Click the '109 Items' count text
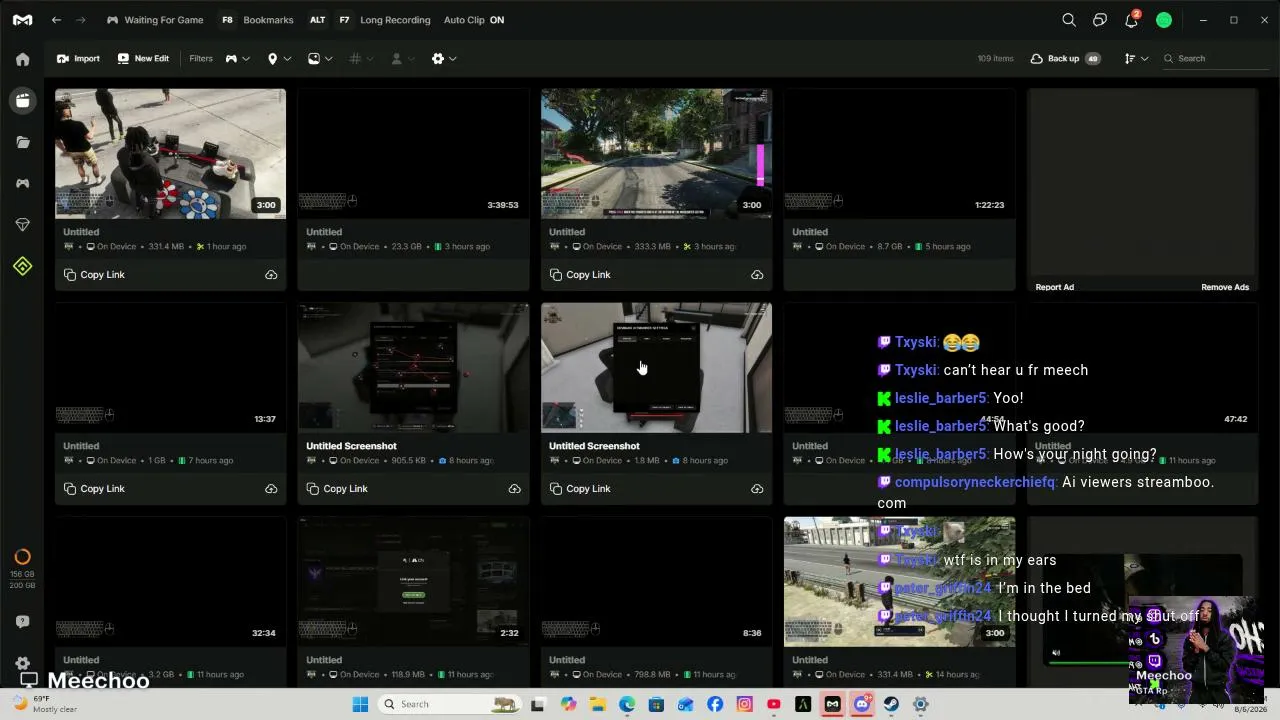Screen dimensions: 1280x720 [995, 59]
